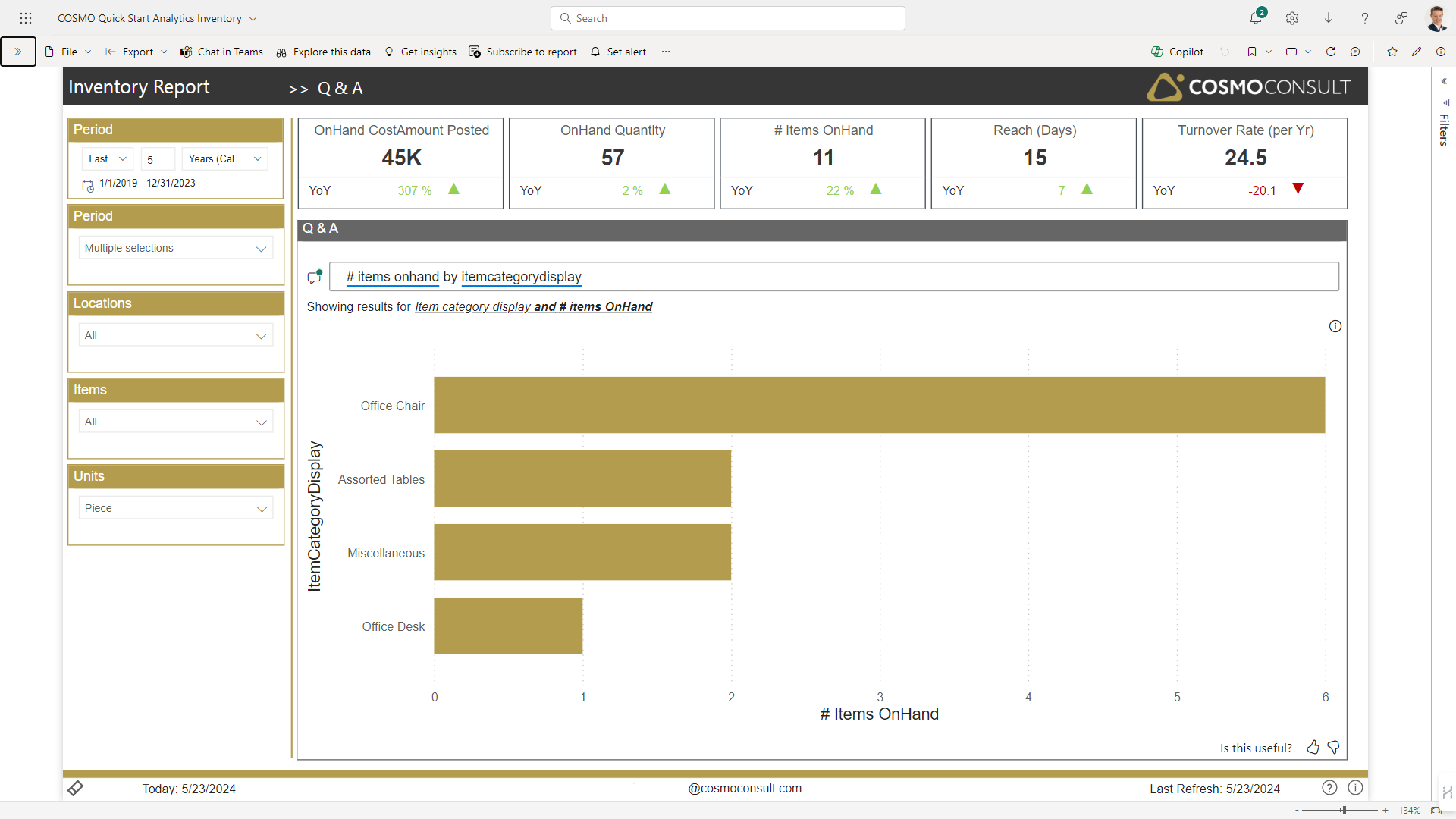Open the Export menu
Screen dimensions: 1456x819
point(136,52)
